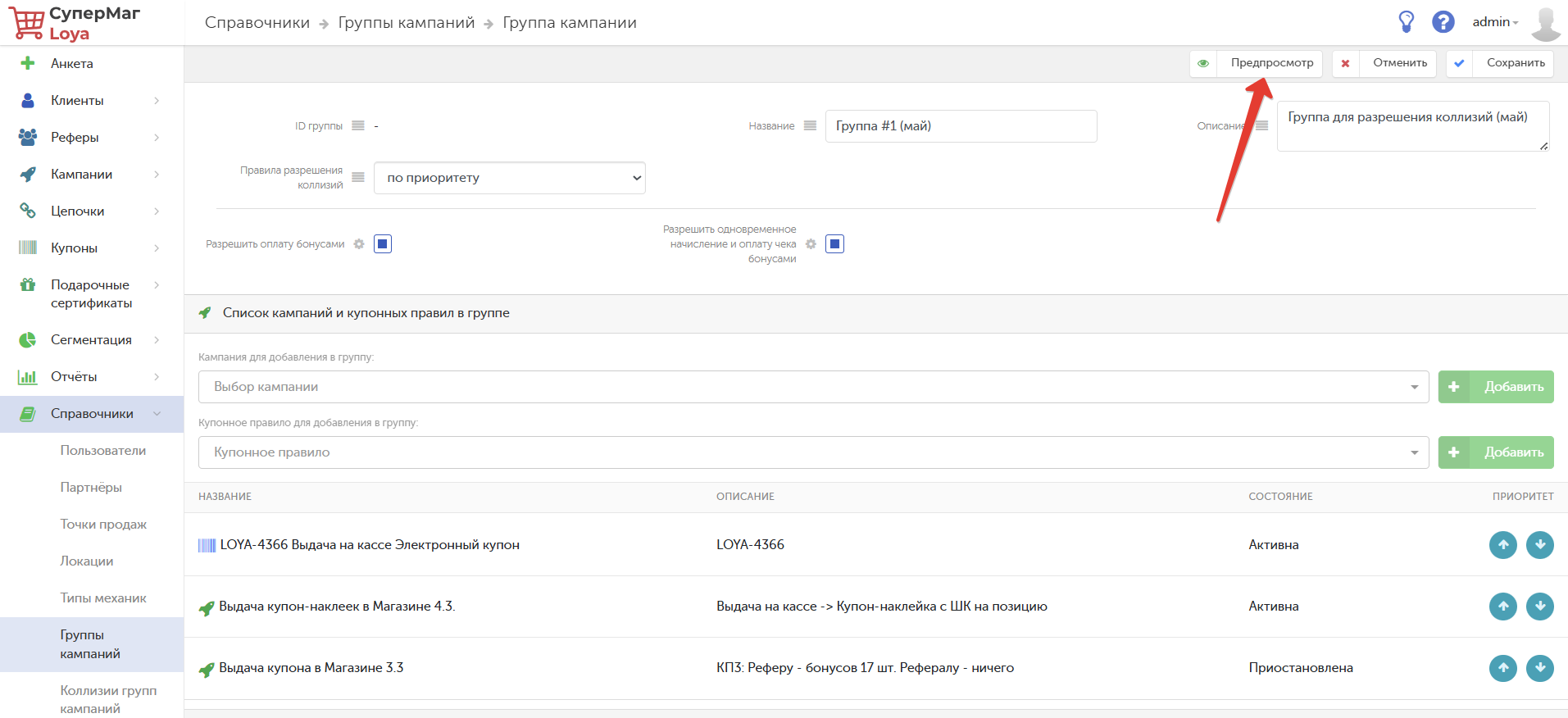Click the Кампании rocket icon in sidebar
Viewport: 1568px width, 718px height.
[x=28, y=174]
